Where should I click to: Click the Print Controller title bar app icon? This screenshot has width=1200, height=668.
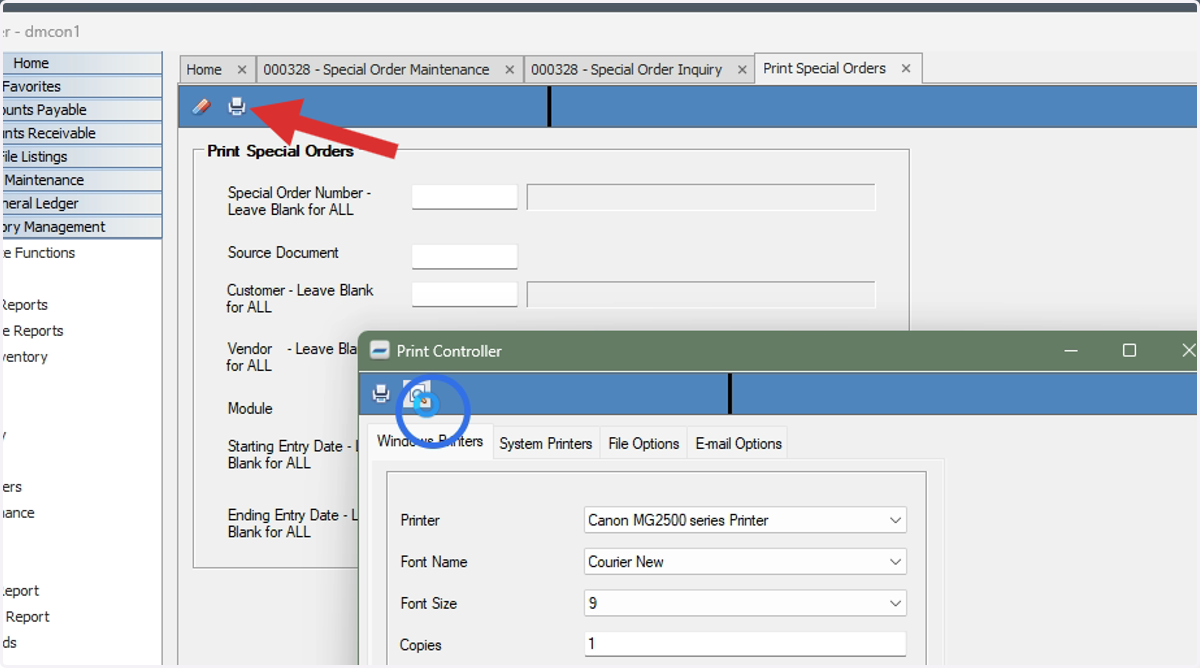pyautogui.click(x=379, y=350)
